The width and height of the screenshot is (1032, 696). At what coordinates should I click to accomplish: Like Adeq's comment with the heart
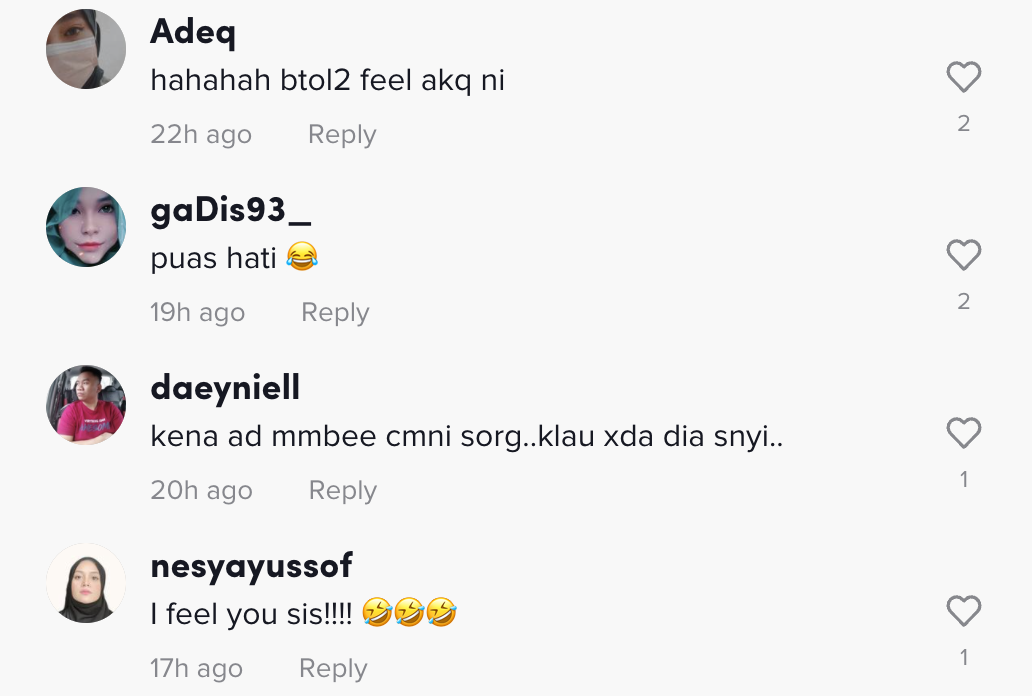click(x=963, y=77)
